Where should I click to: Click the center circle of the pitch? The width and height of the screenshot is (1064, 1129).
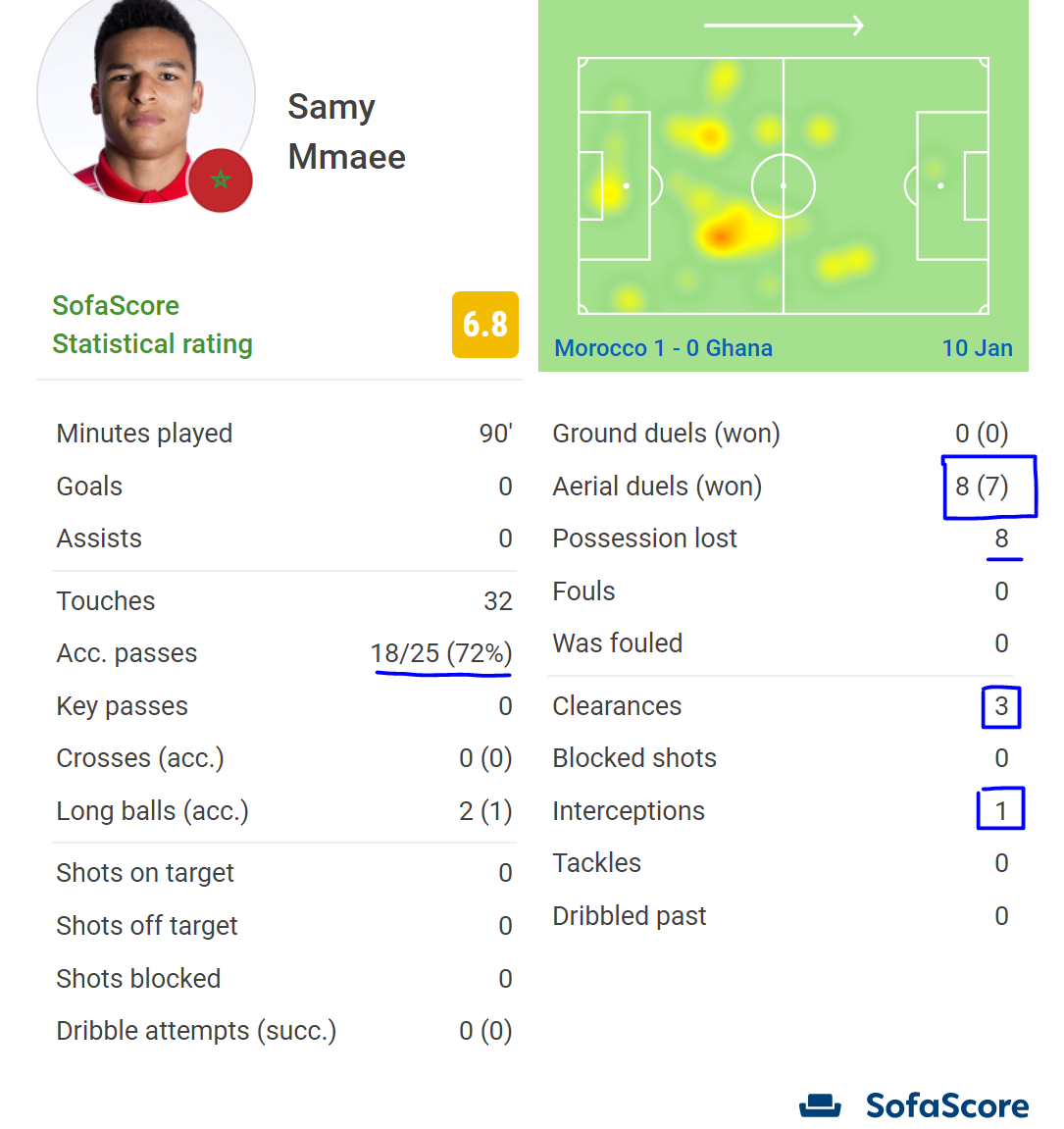coord(784,185)
